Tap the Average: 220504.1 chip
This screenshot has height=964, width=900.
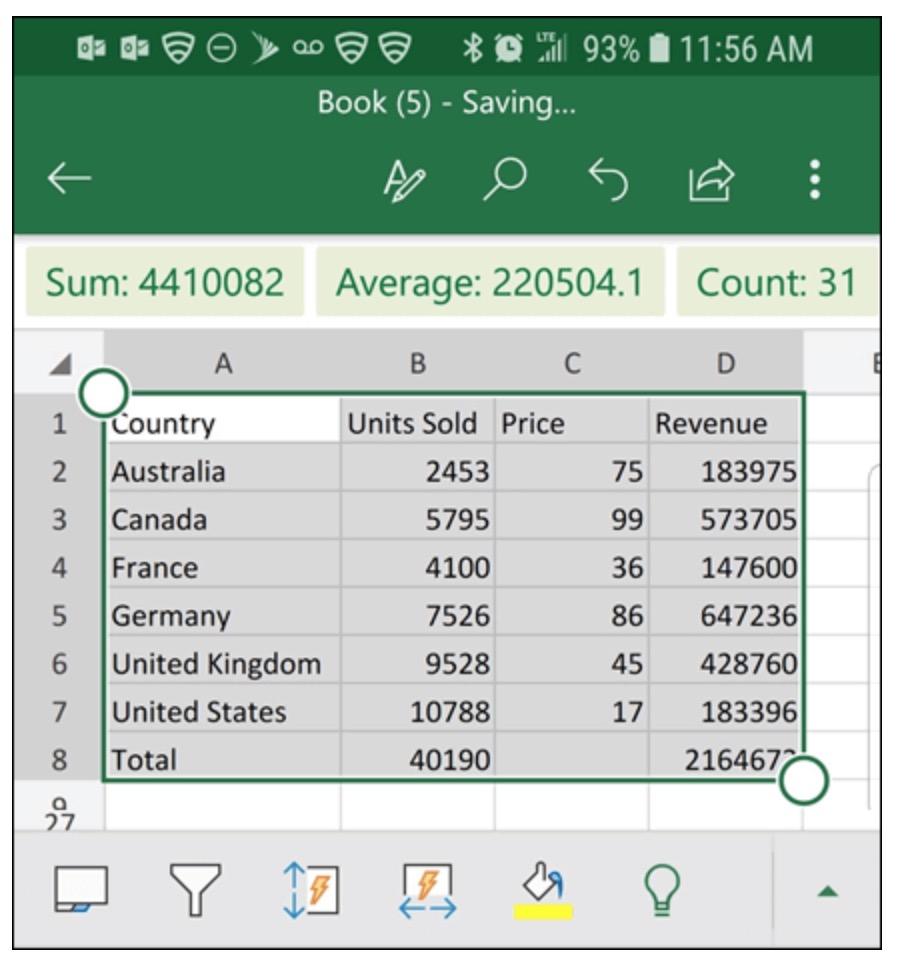(489, 283)
